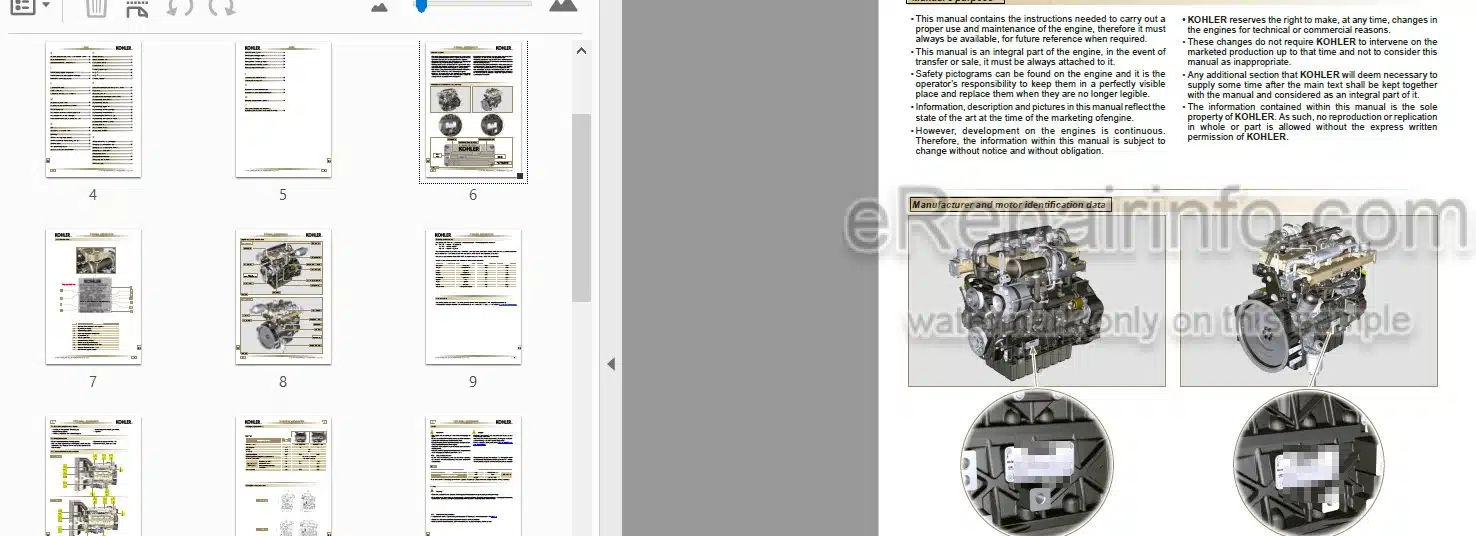Viewport: 1476px width, 536px height.
Task: Click the thumbnail size slider handle
Action: click(x=422, y=6)
